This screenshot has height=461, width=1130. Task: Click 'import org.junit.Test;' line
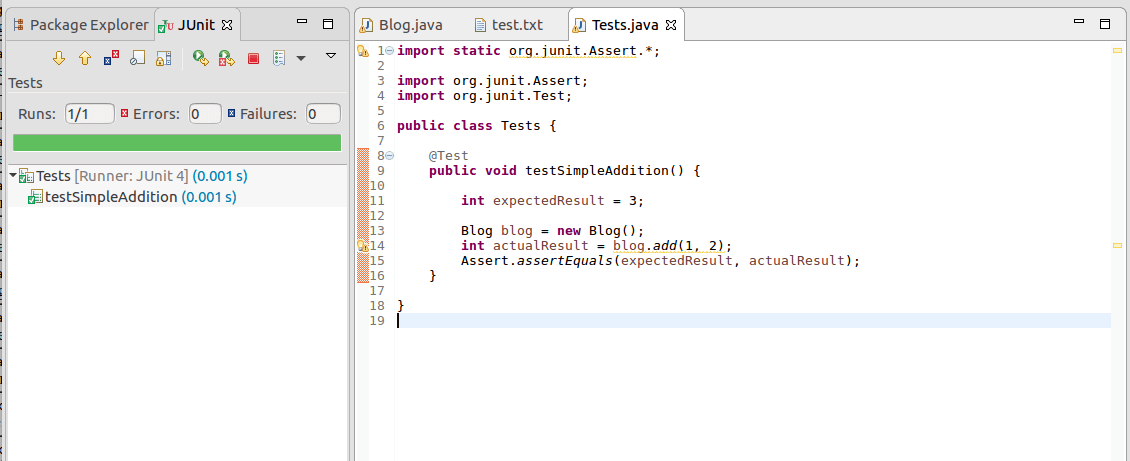tap(484, 96)
